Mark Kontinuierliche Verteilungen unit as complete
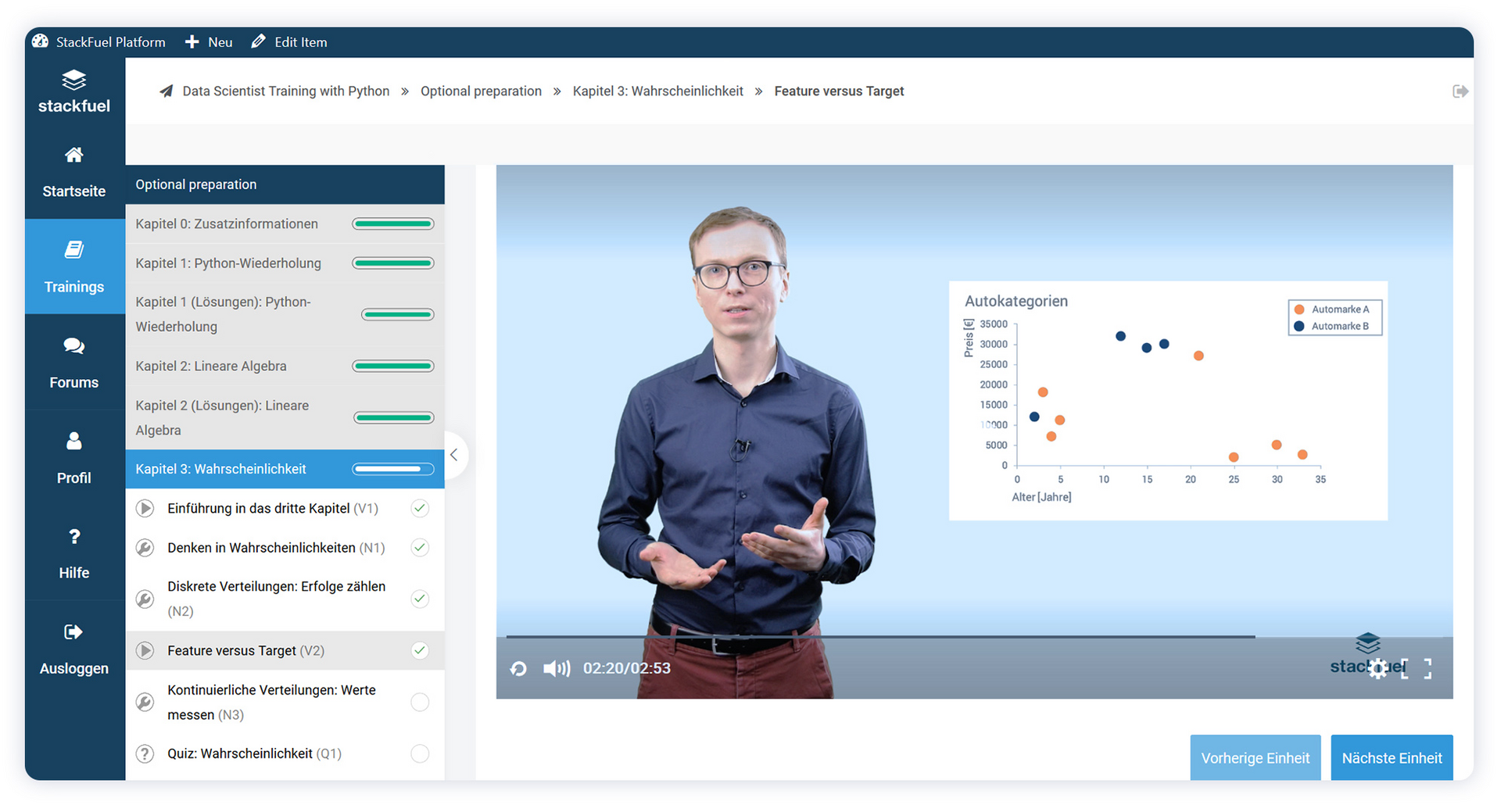This screenshot has height=812, width=1501. click(420, 702)
